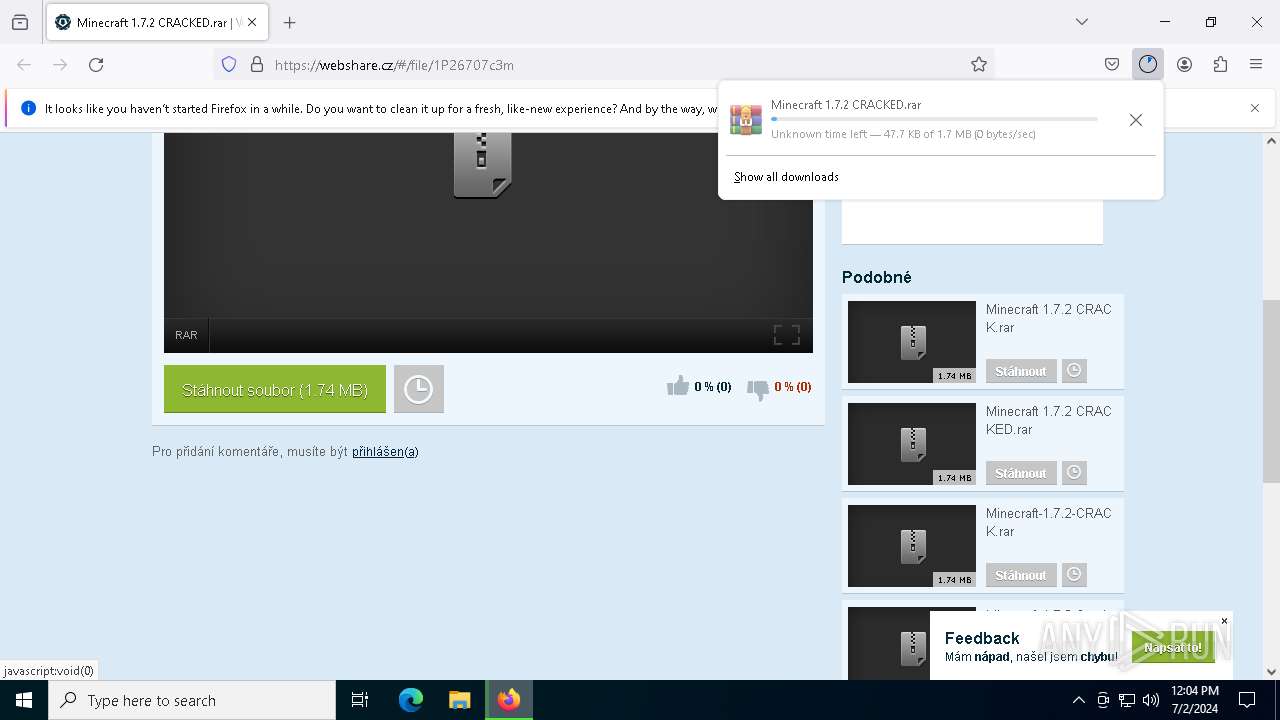Bookmark this page with star icon
This screenshot has width=1280, height=720.
pyautogui.click(x=979, y=64)
